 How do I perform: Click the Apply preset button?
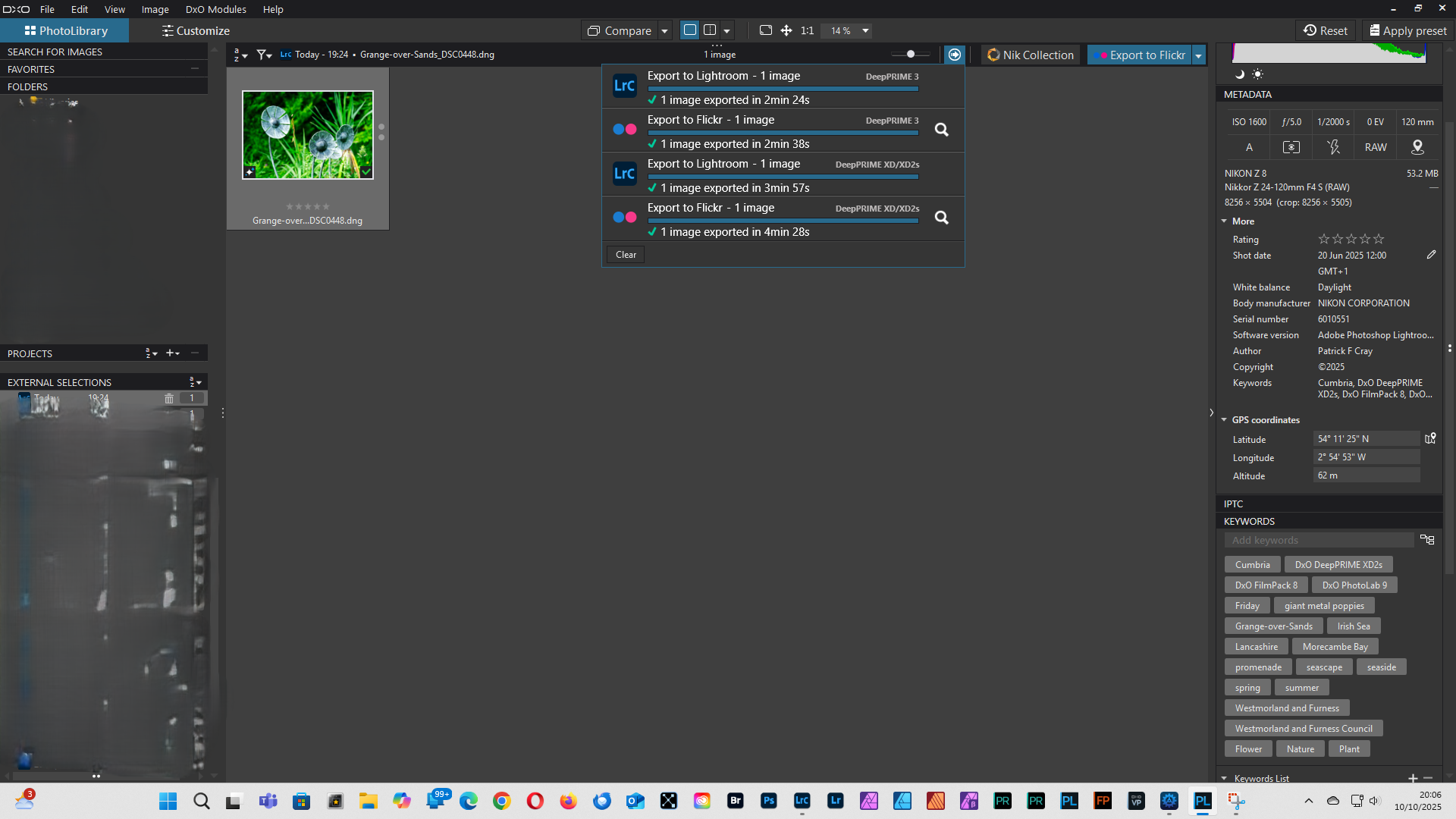(x=1407, y=31)
